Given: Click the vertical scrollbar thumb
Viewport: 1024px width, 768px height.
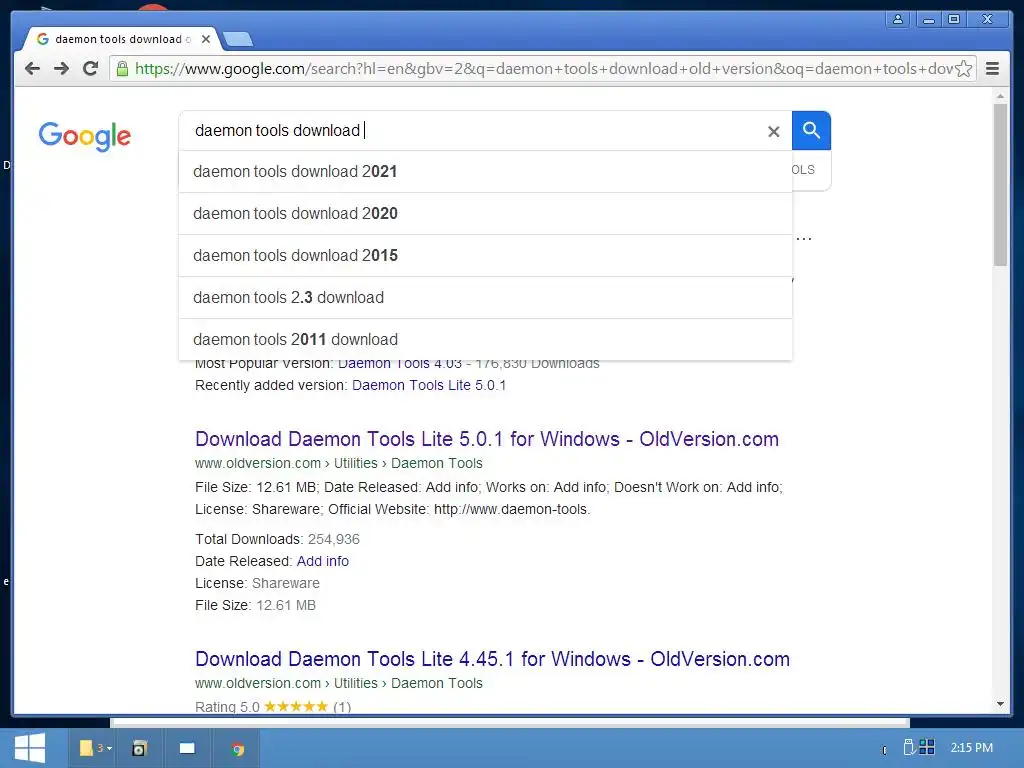Looking at the screenshot, I should 1000,184.
